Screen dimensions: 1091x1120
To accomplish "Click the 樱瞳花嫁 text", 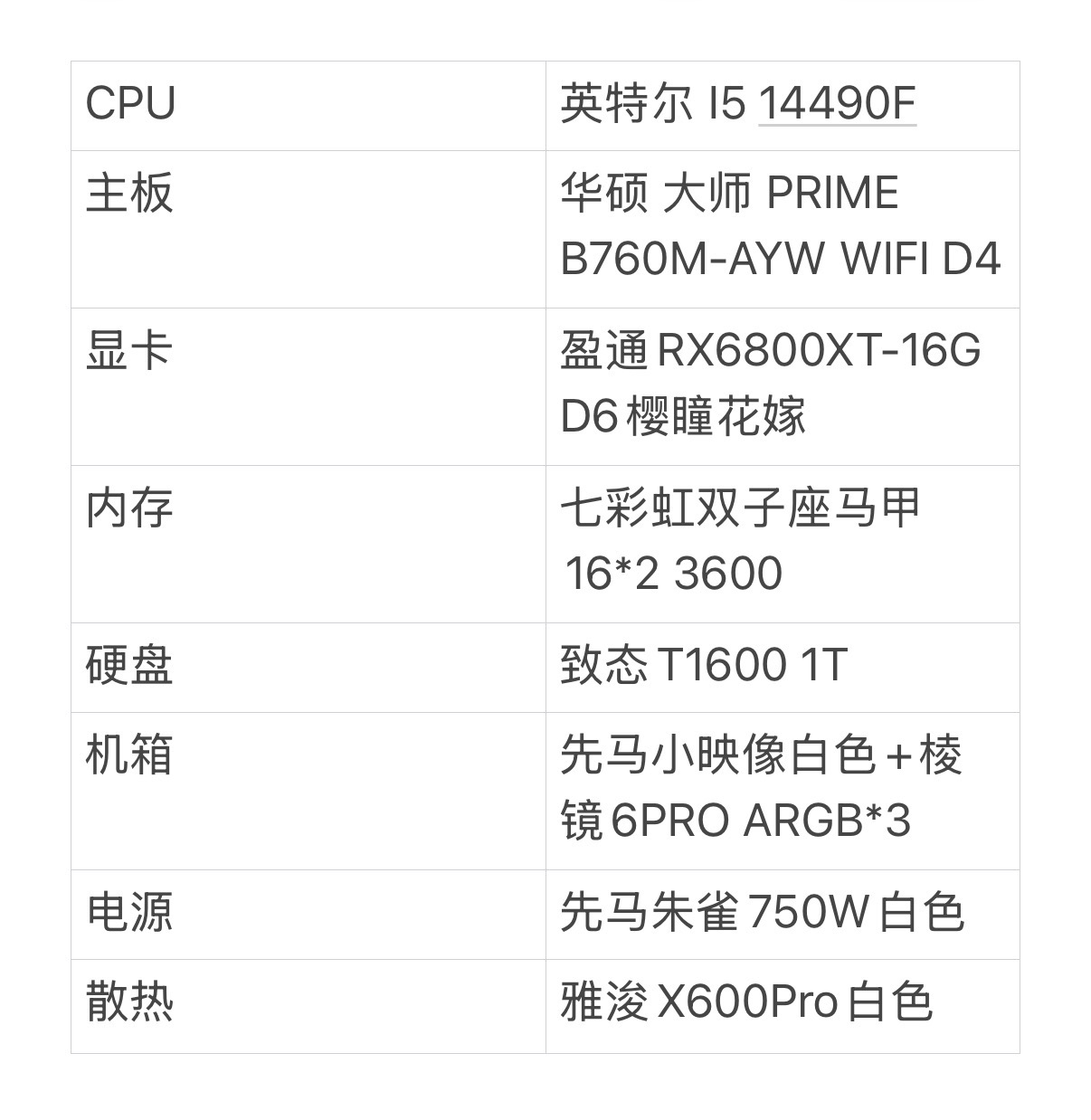I will tap(715, 417).
